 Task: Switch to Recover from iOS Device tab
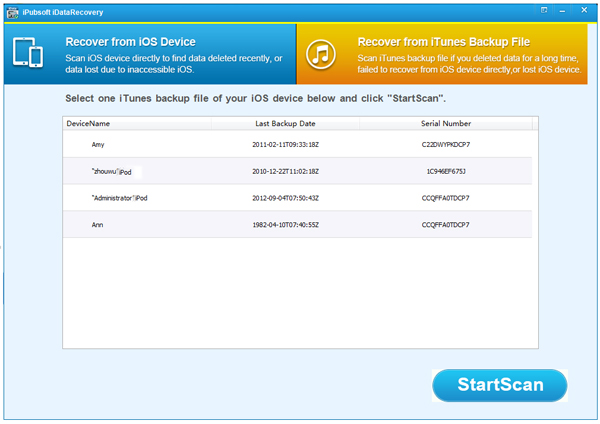point(150,54)
